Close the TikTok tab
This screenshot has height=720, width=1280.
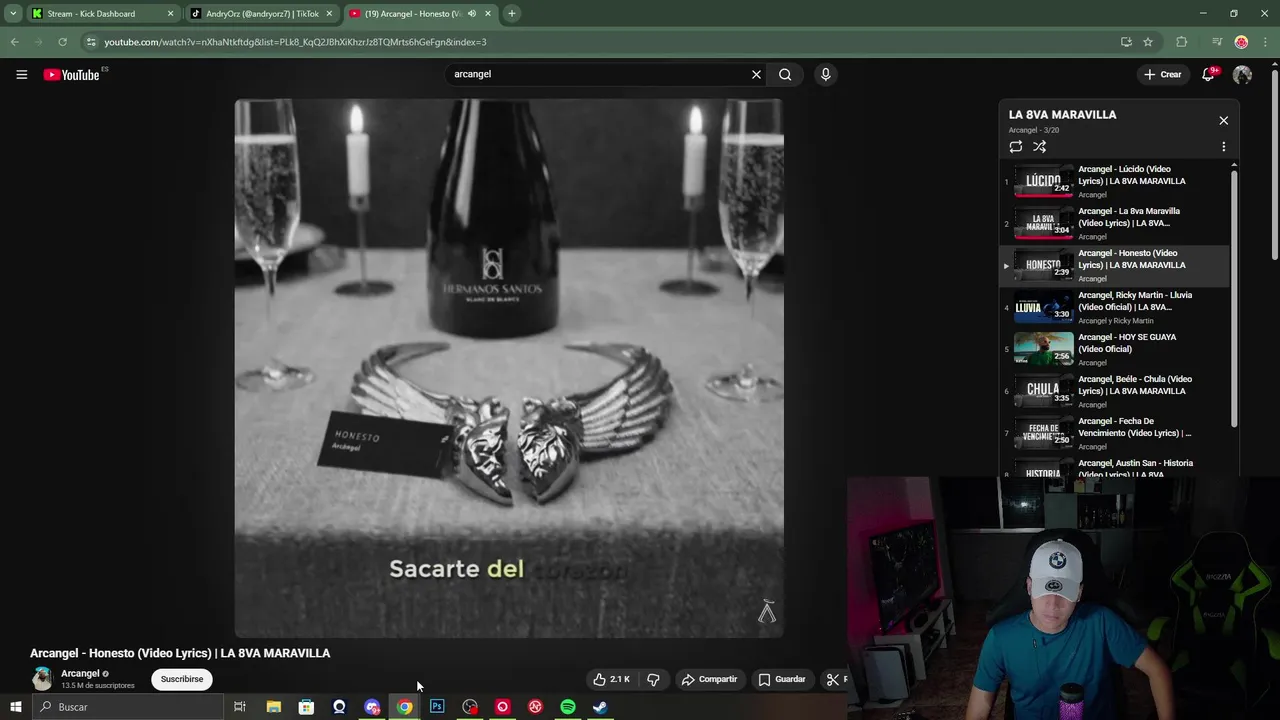(329, 14)
